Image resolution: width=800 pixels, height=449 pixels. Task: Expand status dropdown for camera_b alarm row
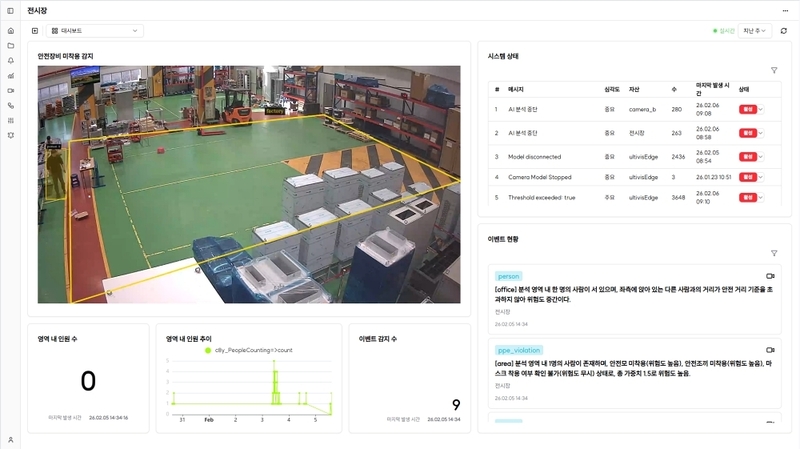(x=762, y=109)
